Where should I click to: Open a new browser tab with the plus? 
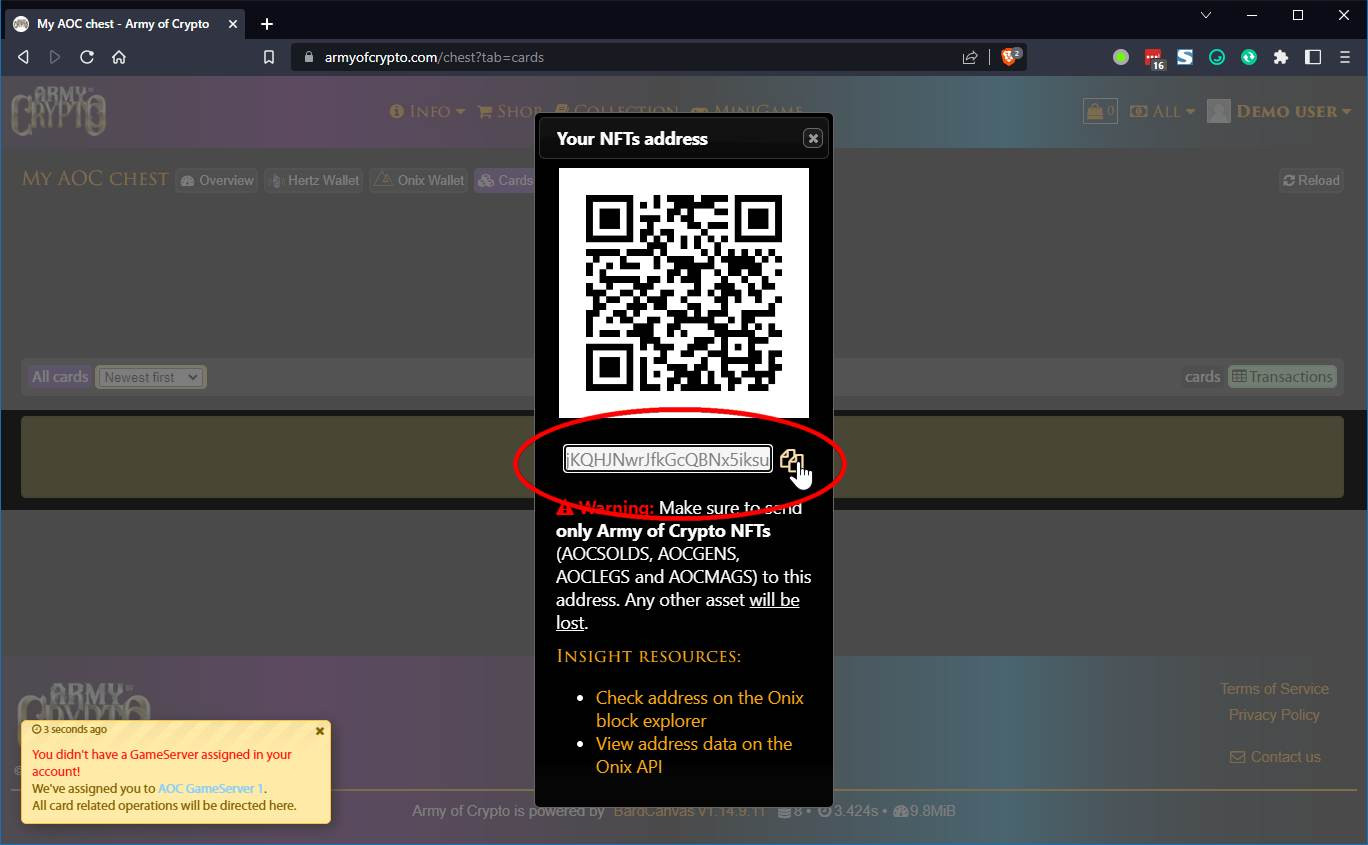tap(267, 24)
